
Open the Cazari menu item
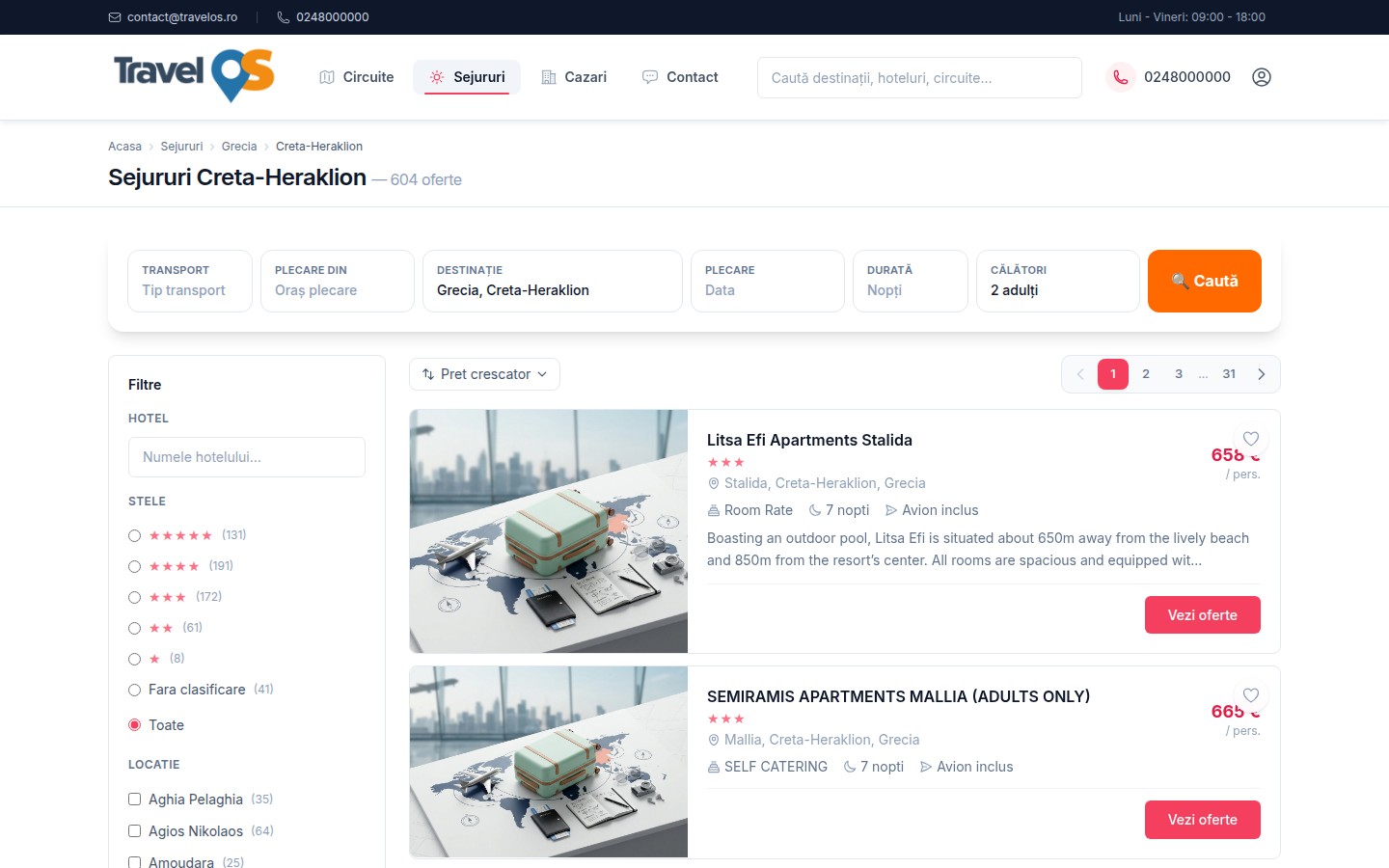[x=574, y=77]
